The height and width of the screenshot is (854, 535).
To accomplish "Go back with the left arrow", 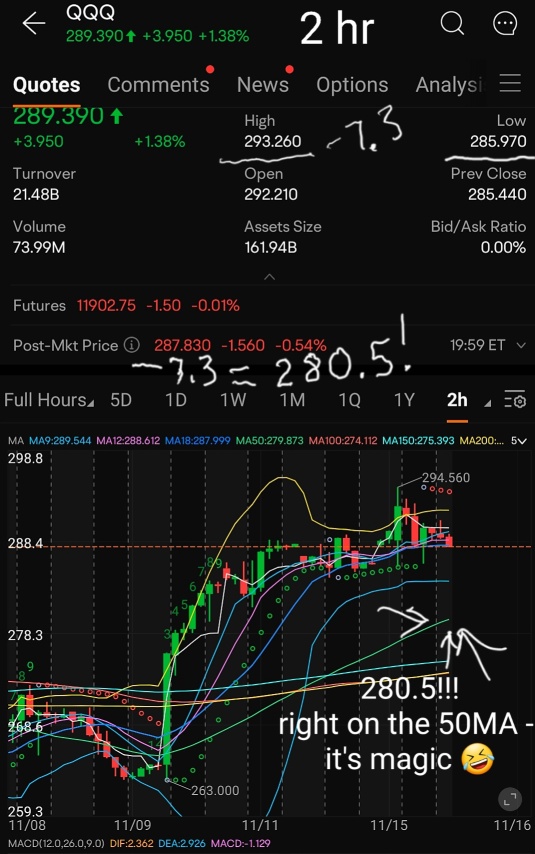I will click(x=33, y=23).
